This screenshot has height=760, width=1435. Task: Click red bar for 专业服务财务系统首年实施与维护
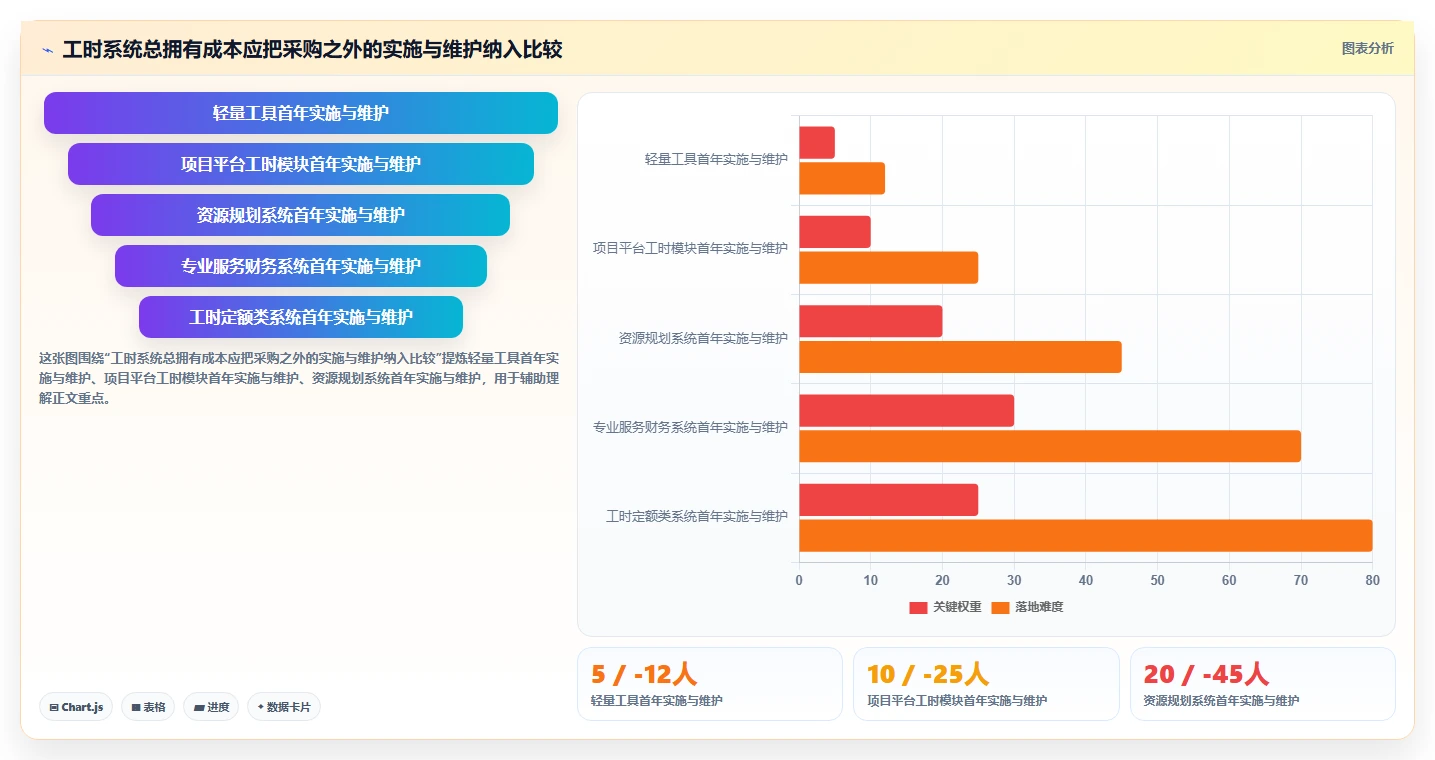point(907,411)
